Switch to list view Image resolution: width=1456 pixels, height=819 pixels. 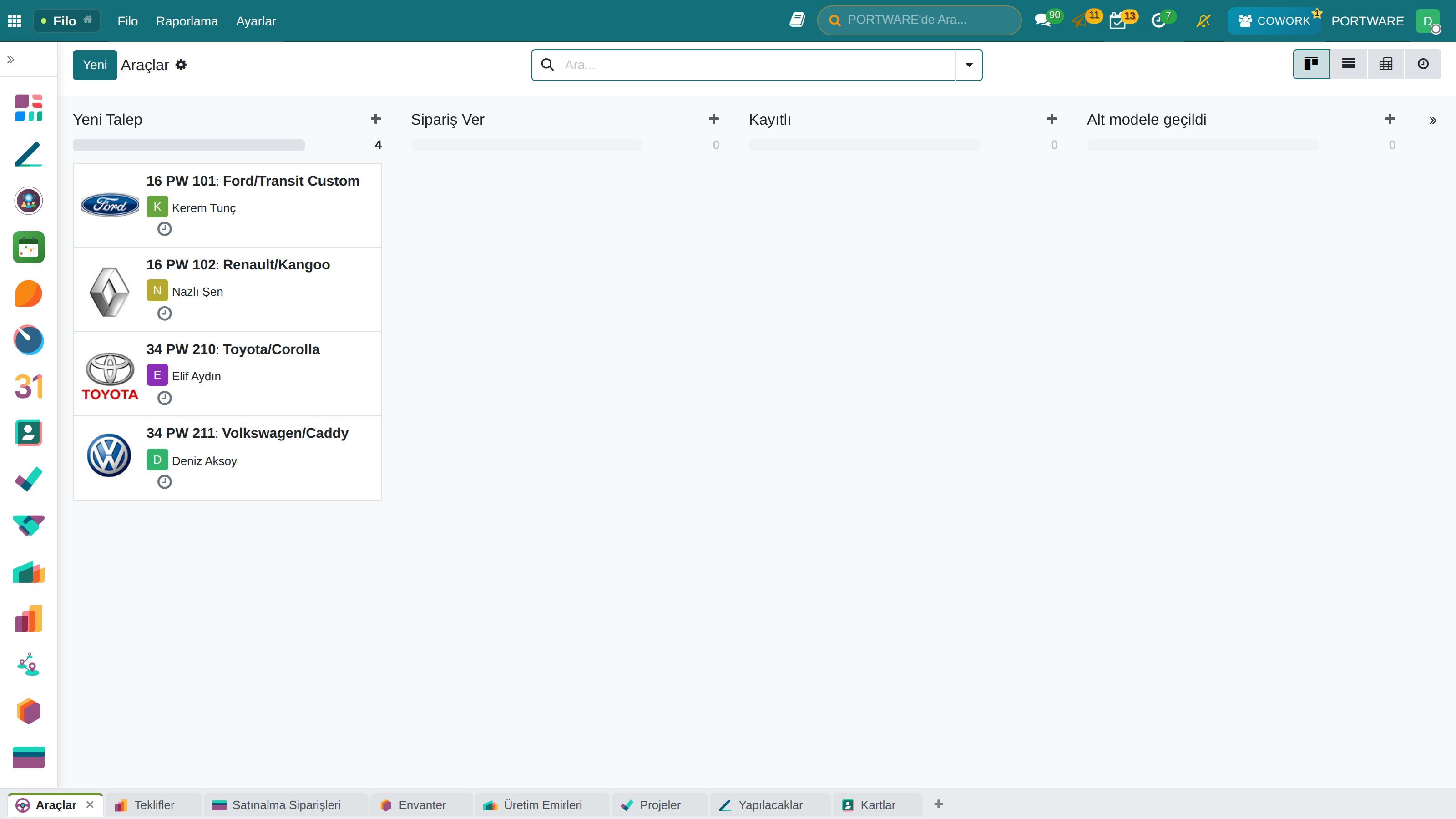(x=1349, y=64)
